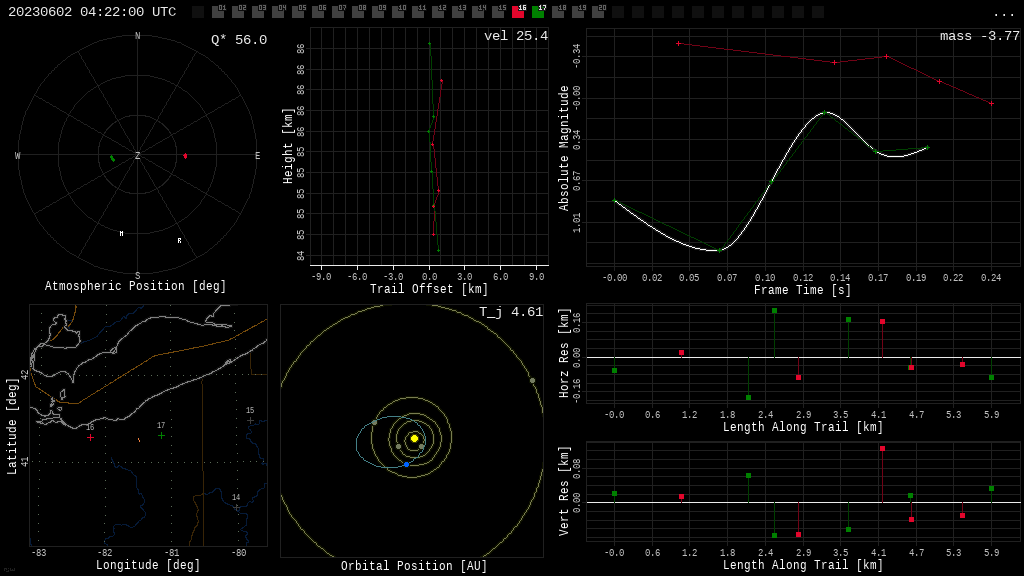Open the three-dot menu at top right
Image resolution: width=1024 pixels, height=576 pixels.
coord(1003,14)
